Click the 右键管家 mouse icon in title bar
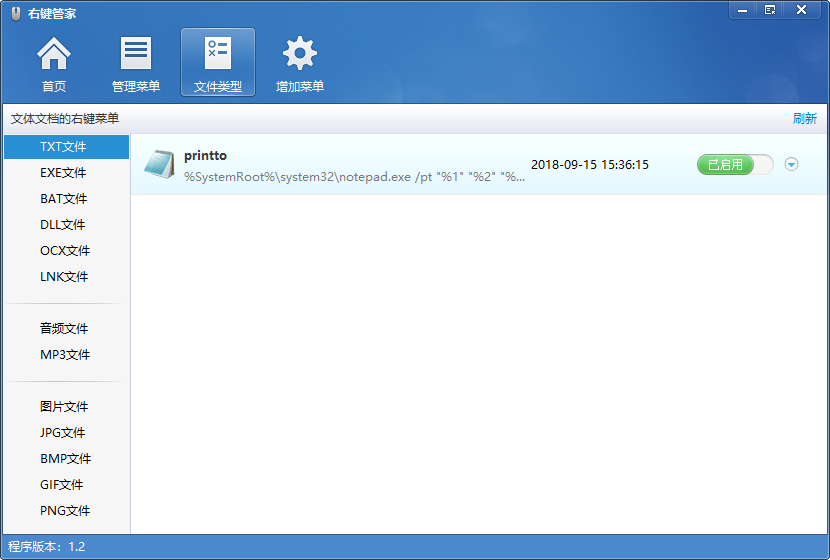This screenshot has width=830, height=560. pos(15,12)
